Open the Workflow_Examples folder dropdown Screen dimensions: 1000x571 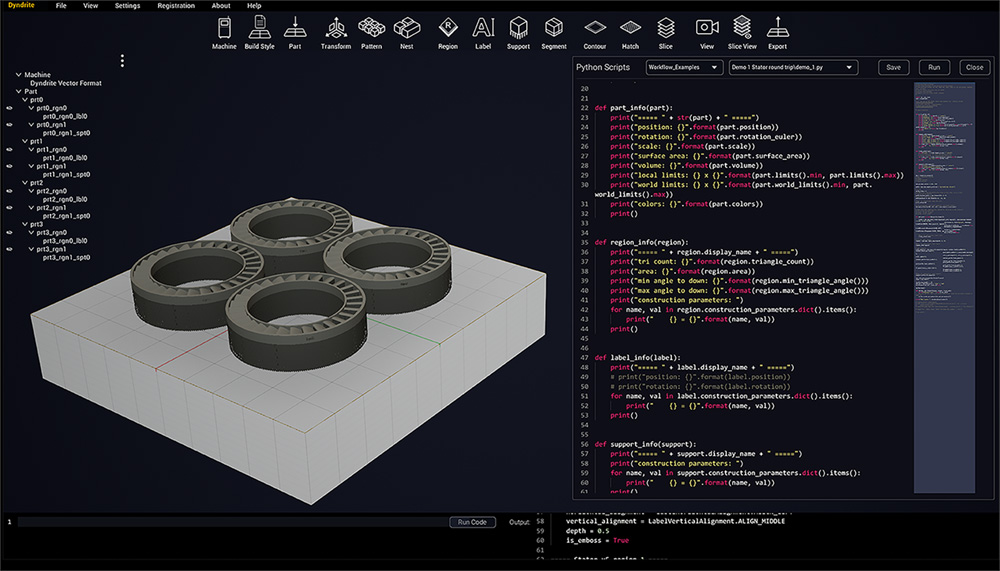tap(684, 67)
